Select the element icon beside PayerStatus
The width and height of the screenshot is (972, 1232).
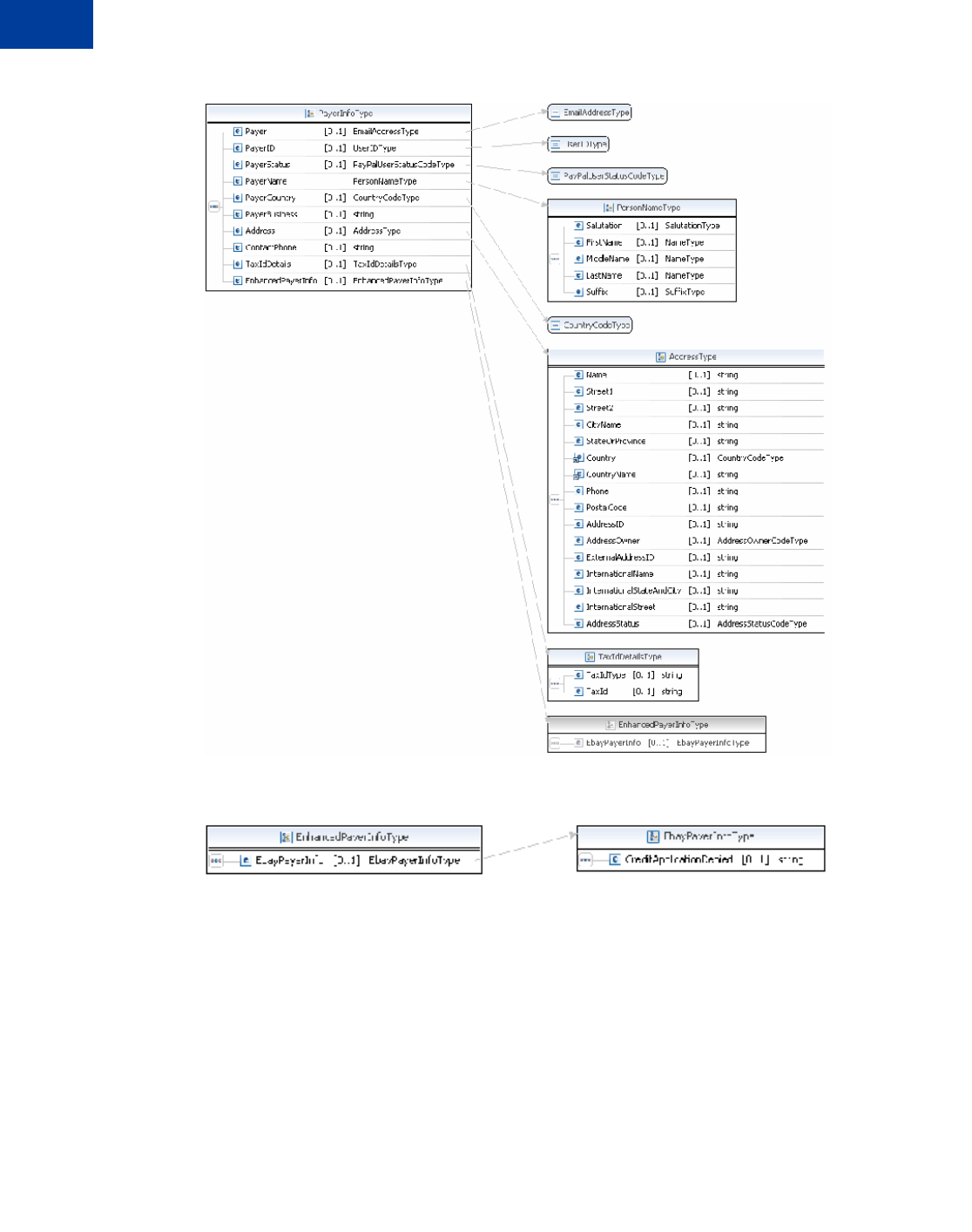click(x=238, y=165)
